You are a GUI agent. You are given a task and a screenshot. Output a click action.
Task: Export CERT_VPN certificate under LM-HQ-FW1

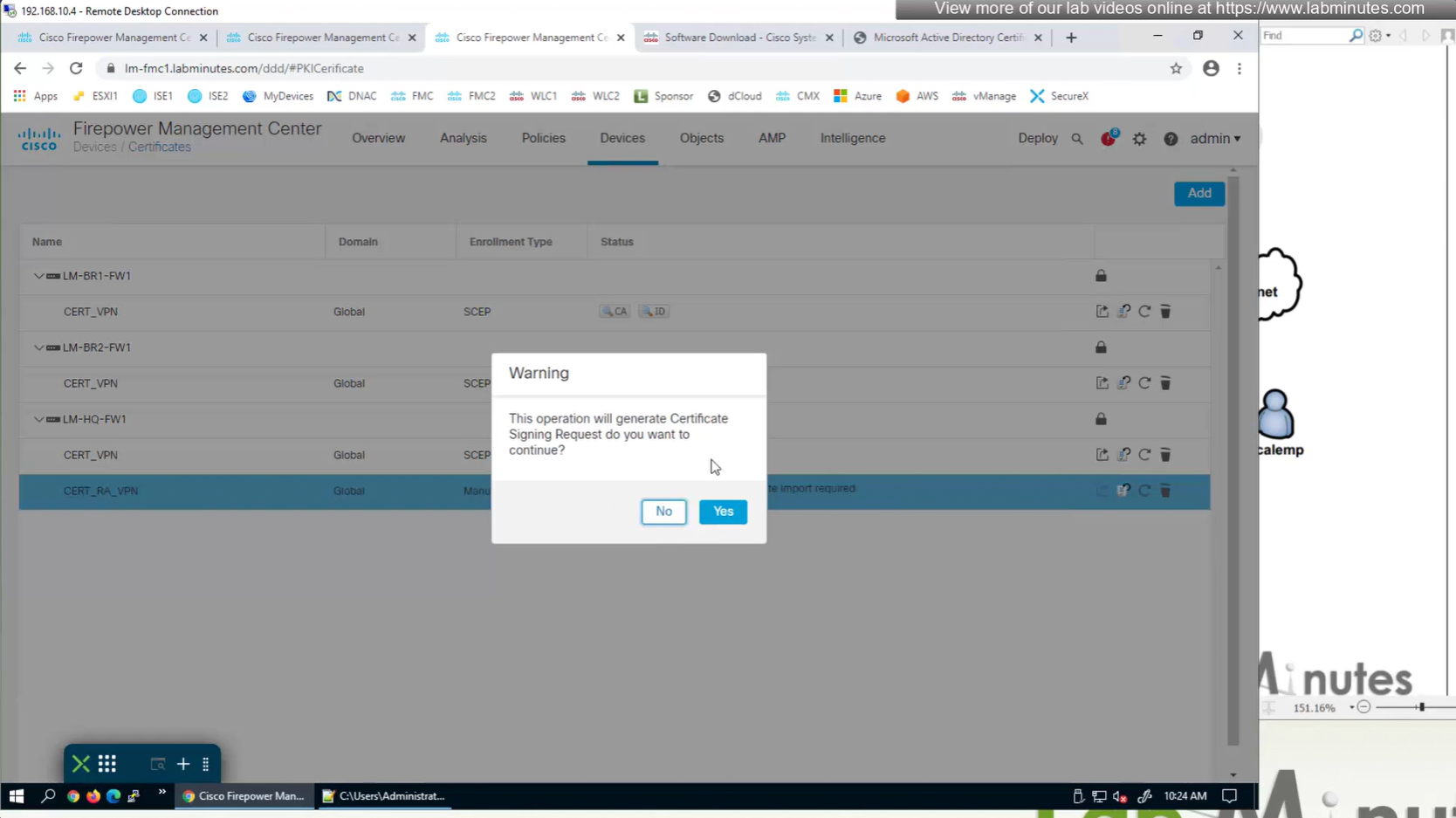click(1102, 455)
